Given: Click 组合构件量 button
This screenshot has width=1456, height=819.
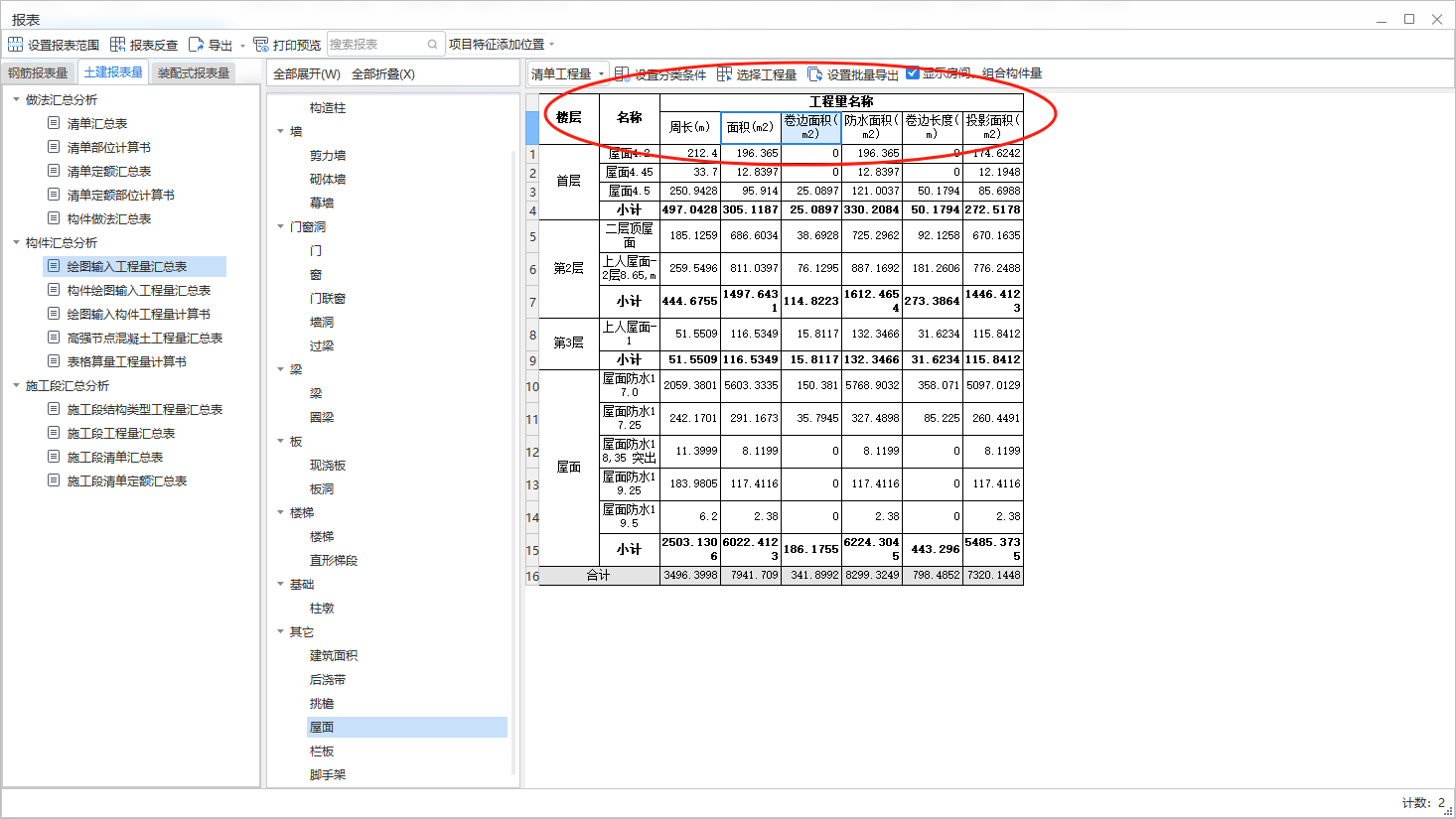Looking at the screenshot, I should 1012,73.
